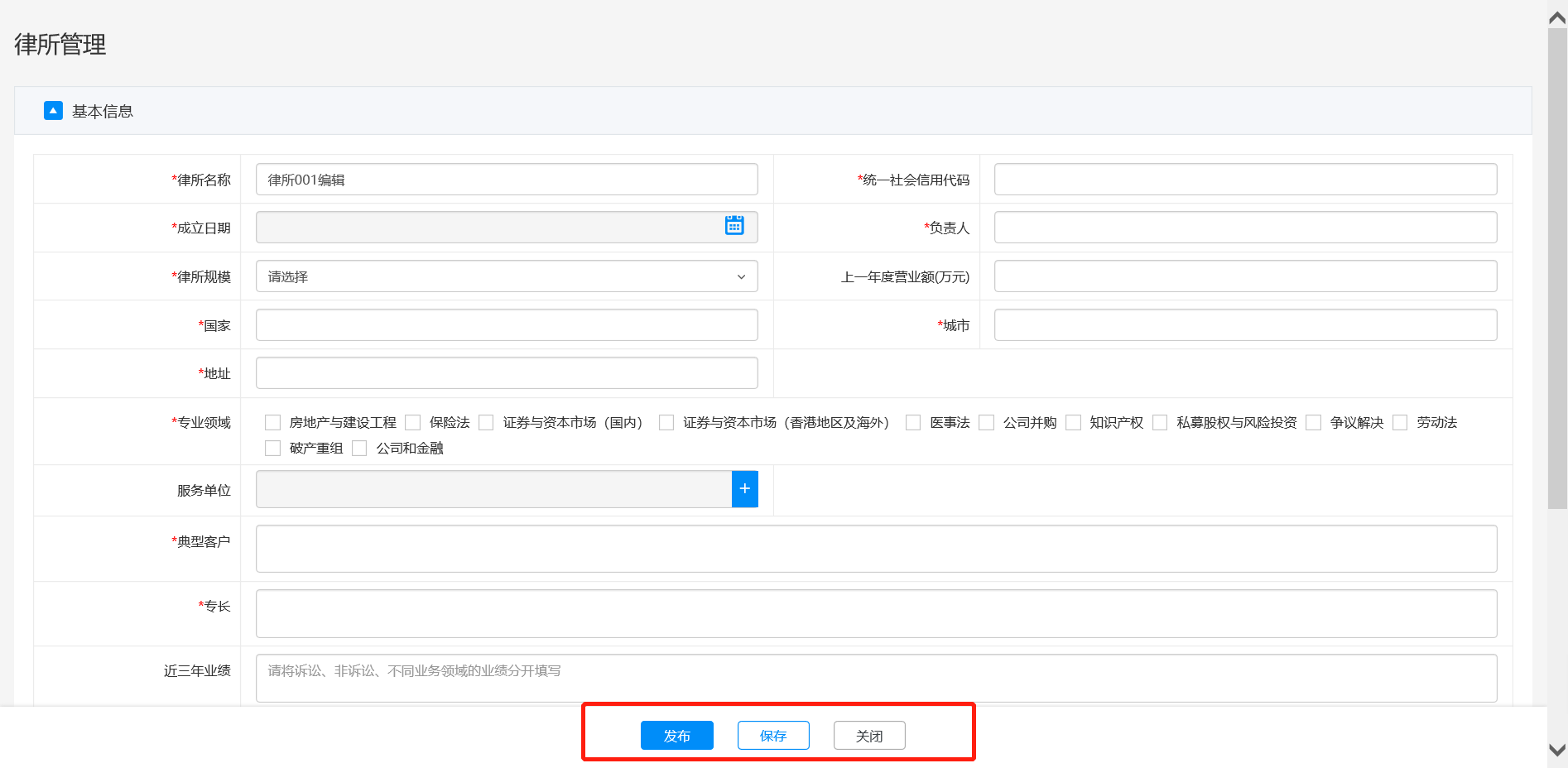
Task: Click the vertical scrollbar thumb
Action: [1557, 265]
